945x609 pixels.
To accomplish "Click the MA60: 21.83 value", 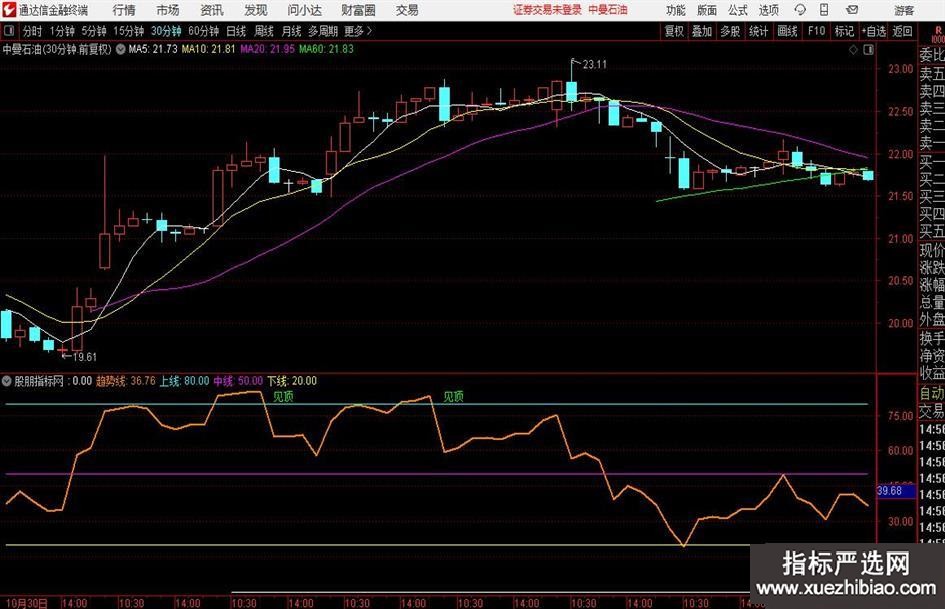I will point(327,49).
